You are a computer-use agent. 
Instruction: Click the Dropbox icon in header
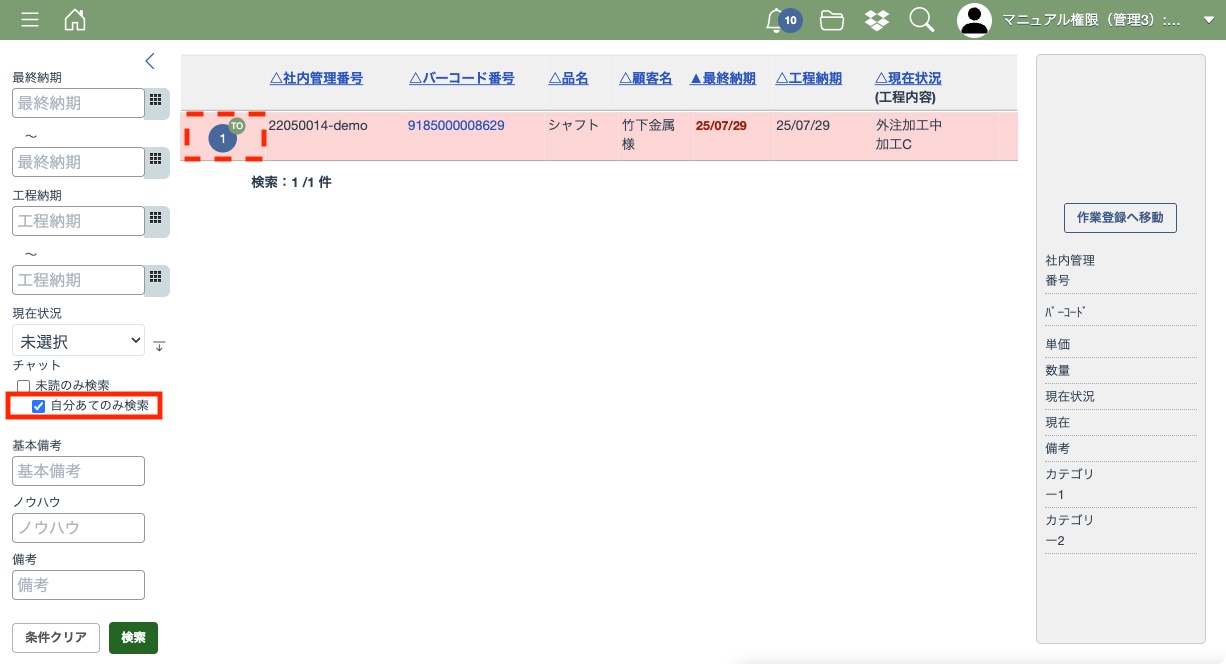pyautogui.click(x=876, y=20)
